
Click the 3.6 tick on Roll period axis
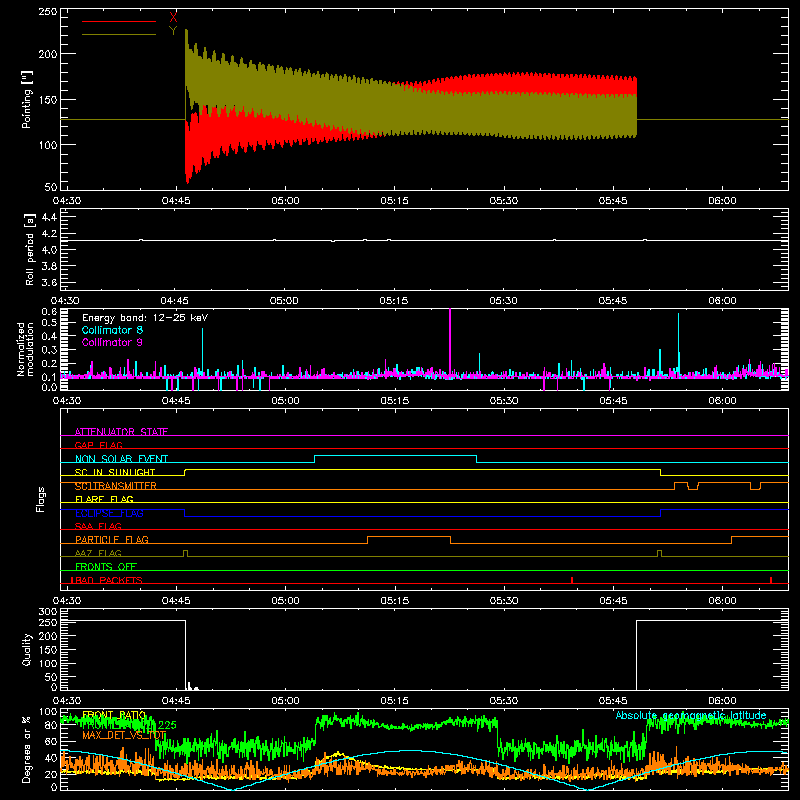pyautogui.click(x=49, y=282)
